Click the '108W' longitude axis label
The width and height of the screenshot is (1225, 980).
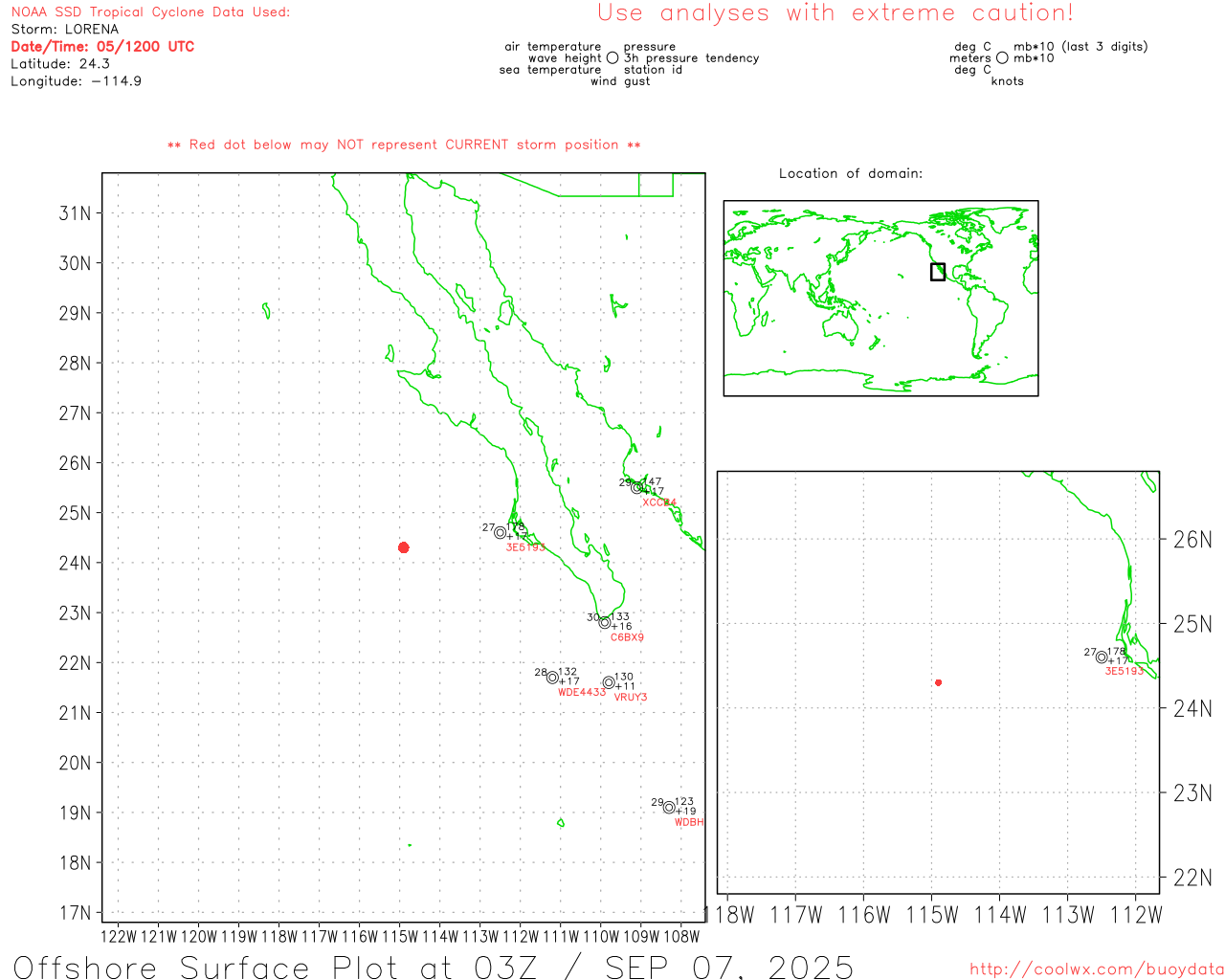[x=682, y=937]
